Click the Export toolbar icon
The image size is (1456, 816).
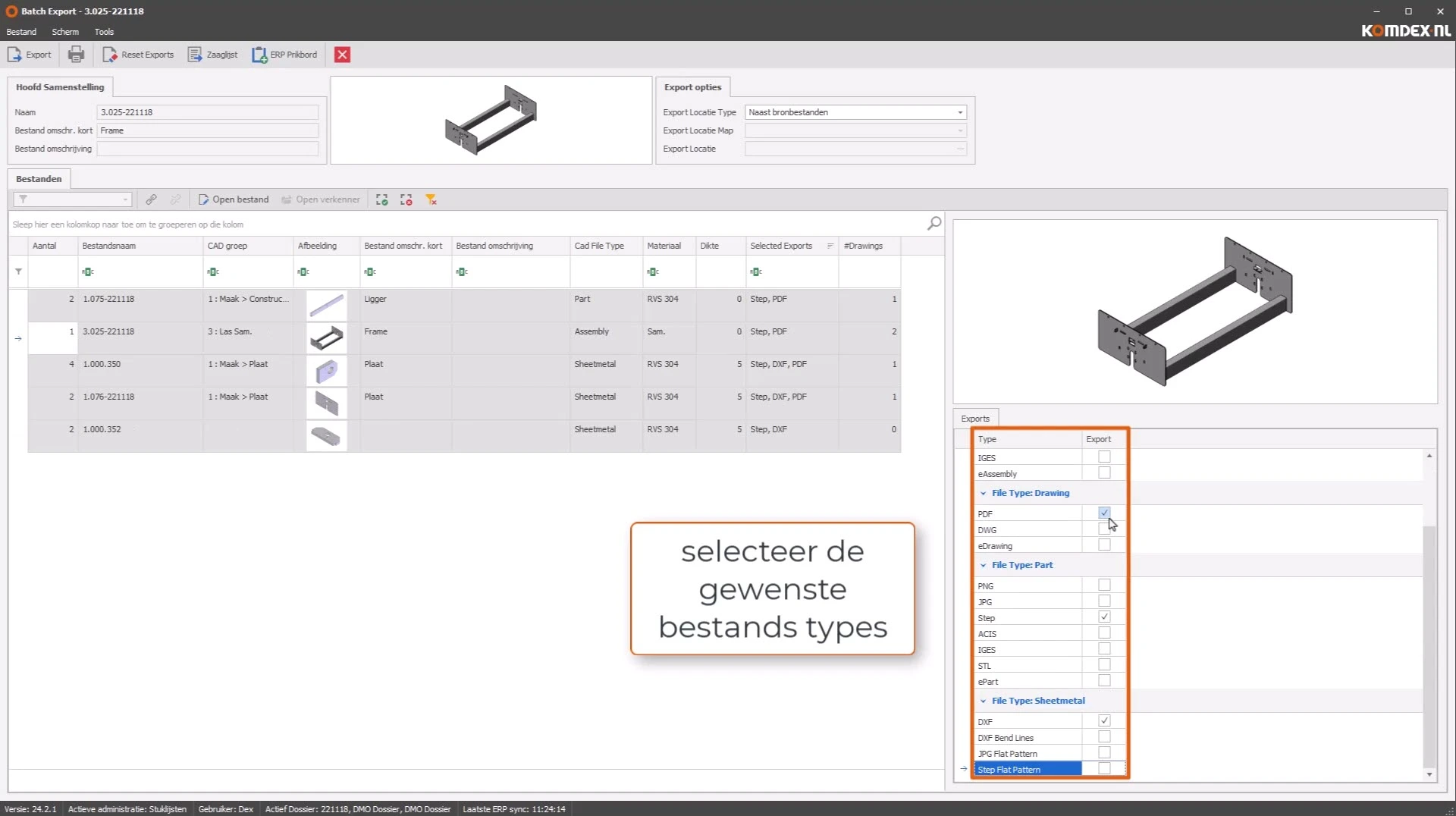point(30,55)
